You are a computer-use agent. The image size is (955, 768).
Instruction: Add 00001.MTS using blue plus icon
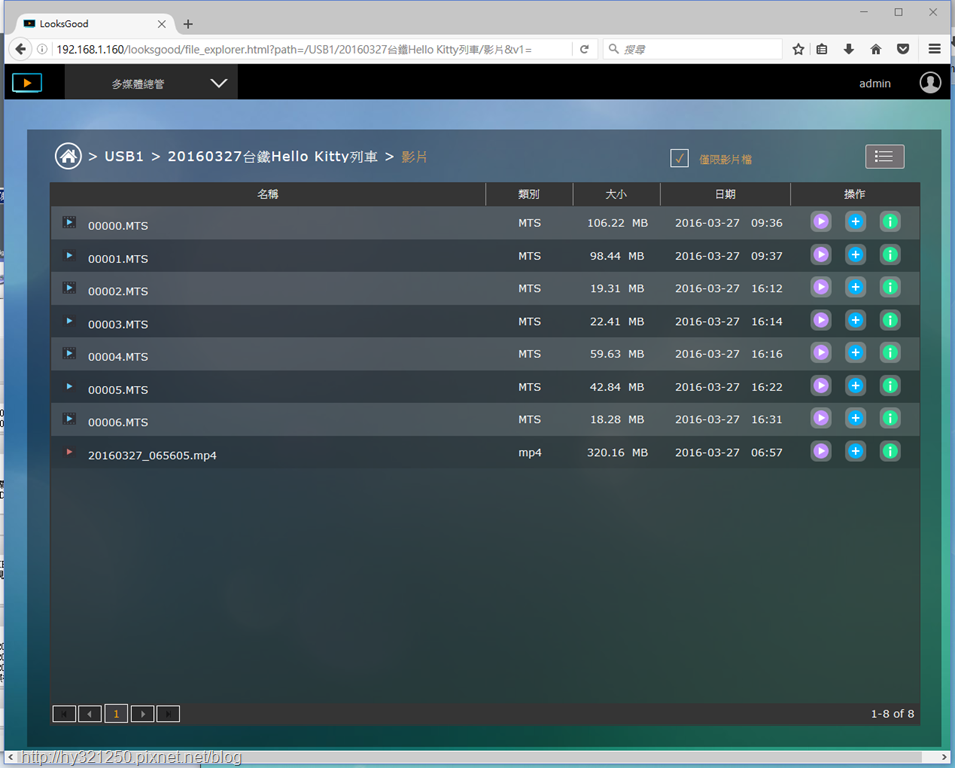click(856, 255)
